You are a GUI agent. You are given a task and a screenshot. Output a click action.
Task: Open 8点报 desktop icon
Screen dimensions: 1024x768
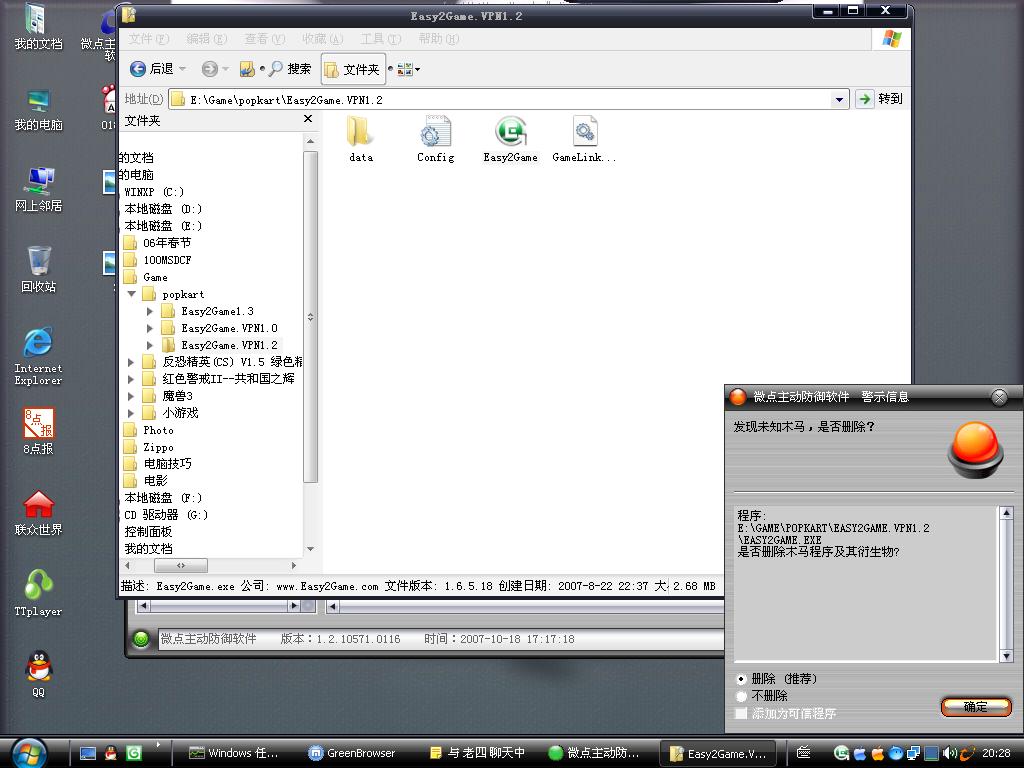(38, 431)
